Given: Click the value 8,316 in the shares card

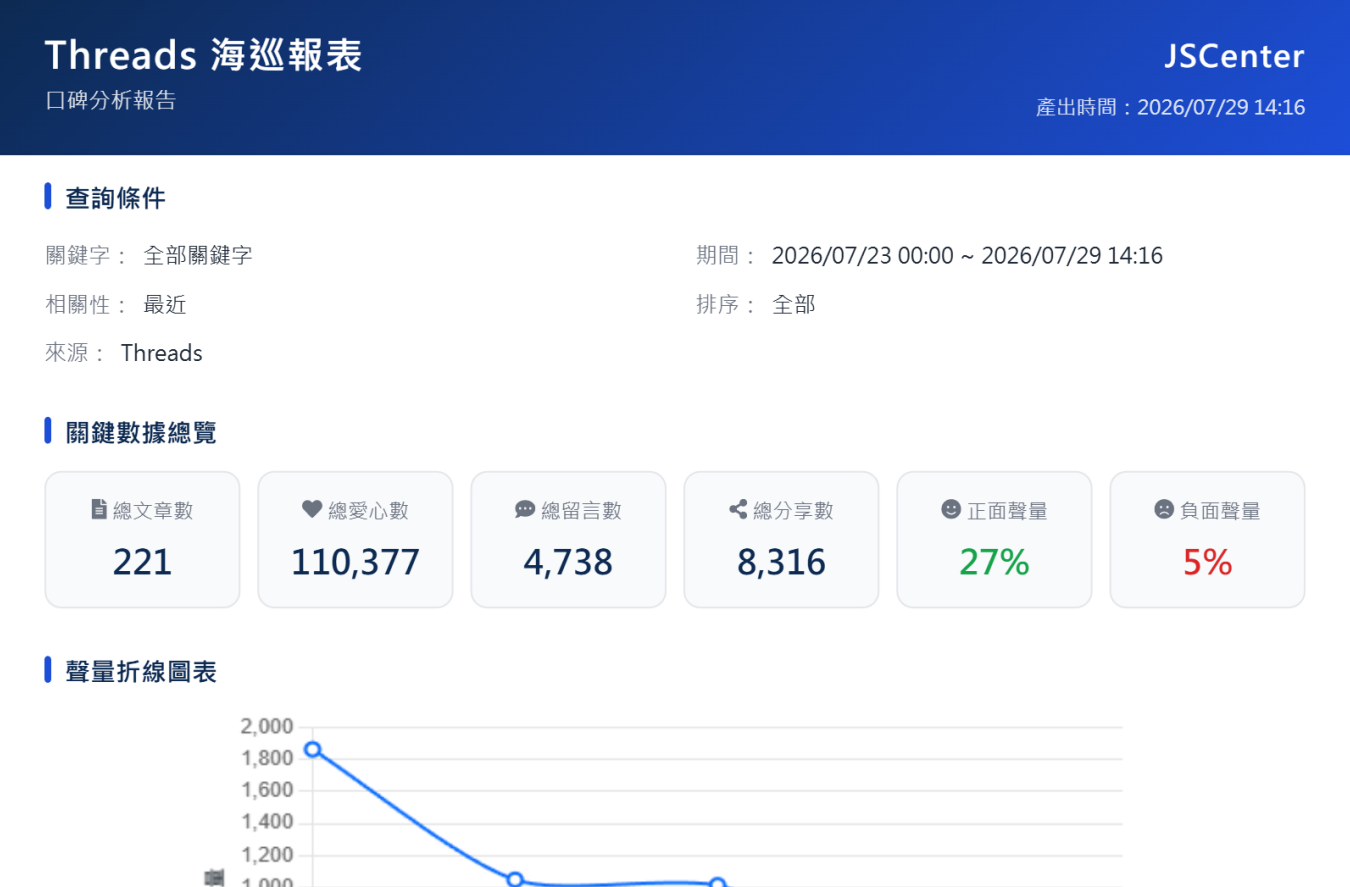Looking at the screenshot, I should pos(781,563).
